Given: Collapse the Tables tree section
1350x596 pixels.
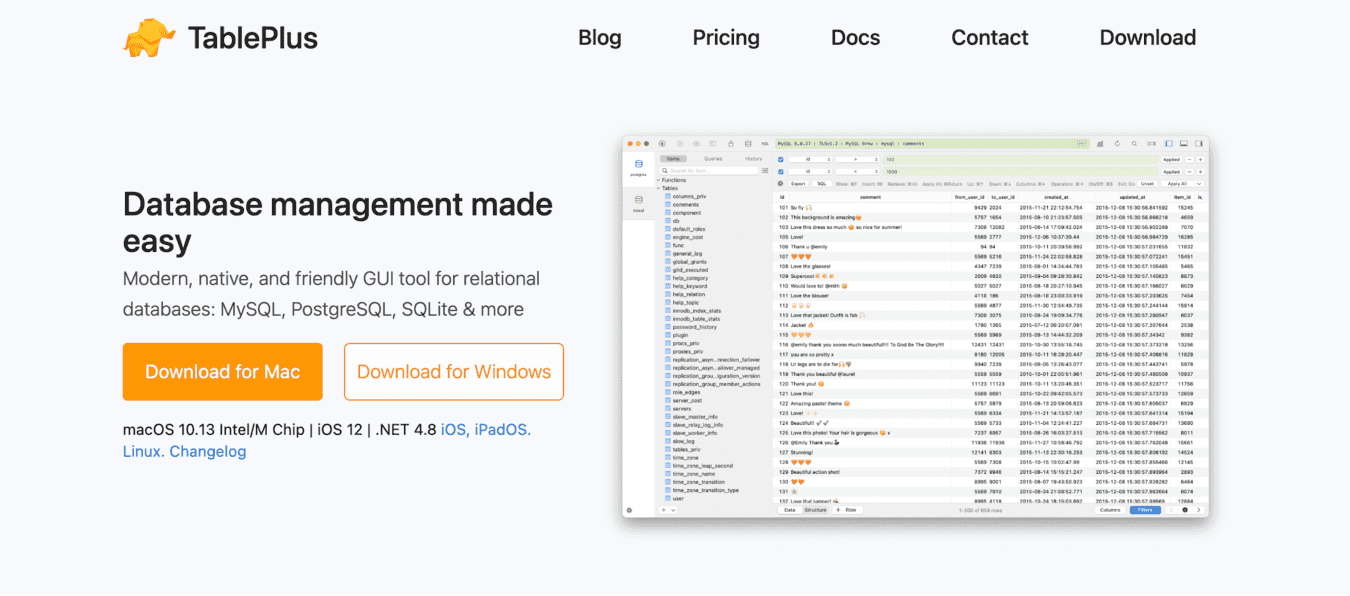Looking at the screenshot, I should (659, 188).
